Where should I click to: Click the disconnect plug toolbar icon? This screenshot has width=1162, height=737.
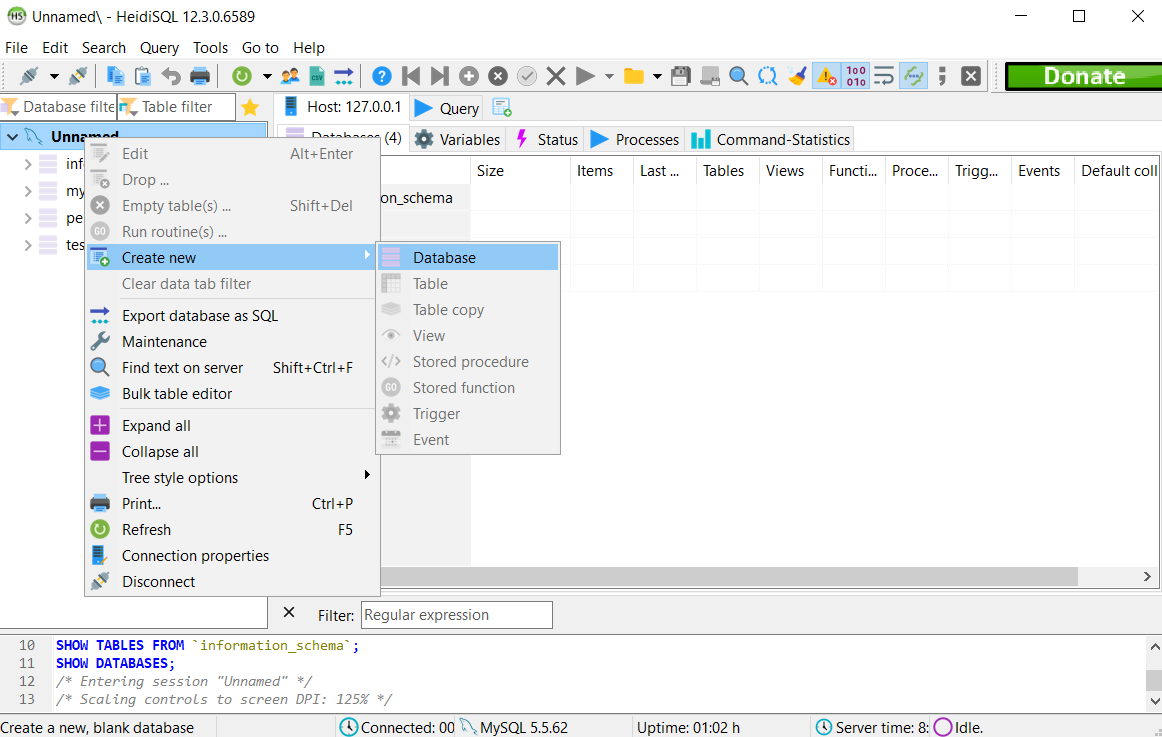click(78, 76)
